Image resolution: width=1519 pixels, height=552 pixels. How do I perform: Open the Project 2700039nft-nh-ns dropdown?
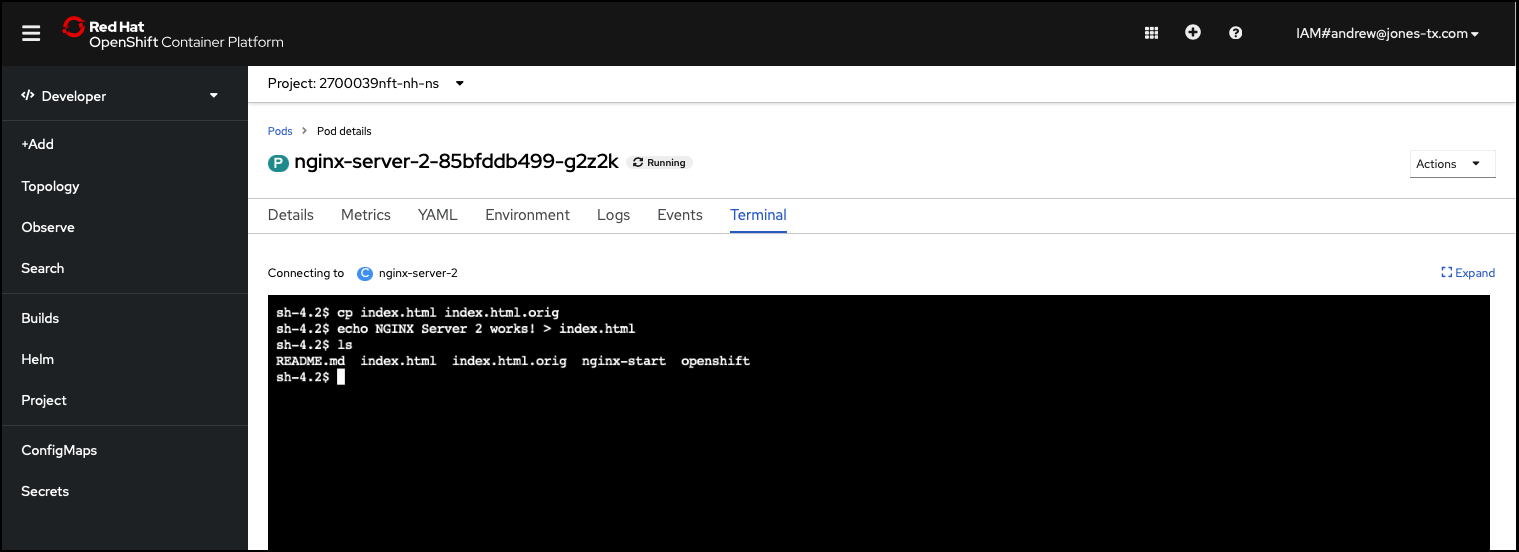coord(366,83)
